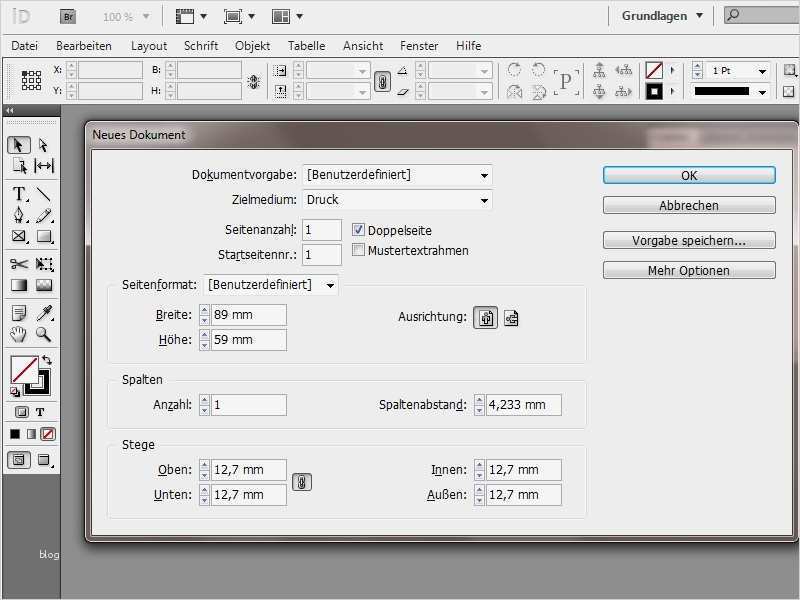The image size is (800, 600).
Task: Uncheck the Doppelseite checkbox
Action: coord(358,230)
